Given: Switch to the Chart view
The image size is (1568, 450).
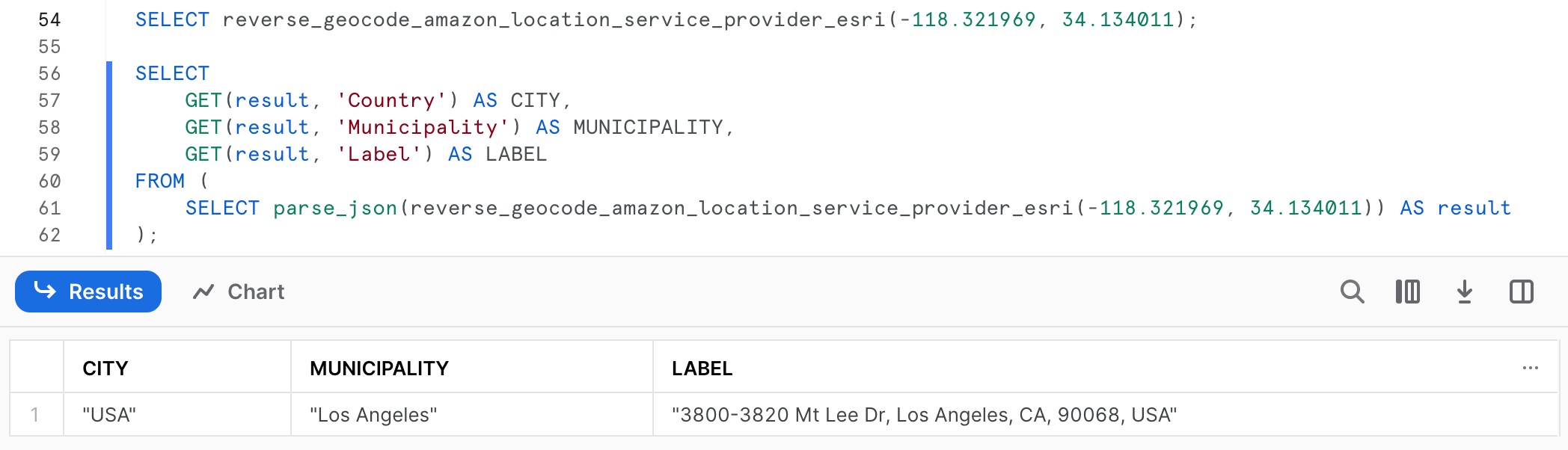Looking at the screenshot, I should pos(239,292).
